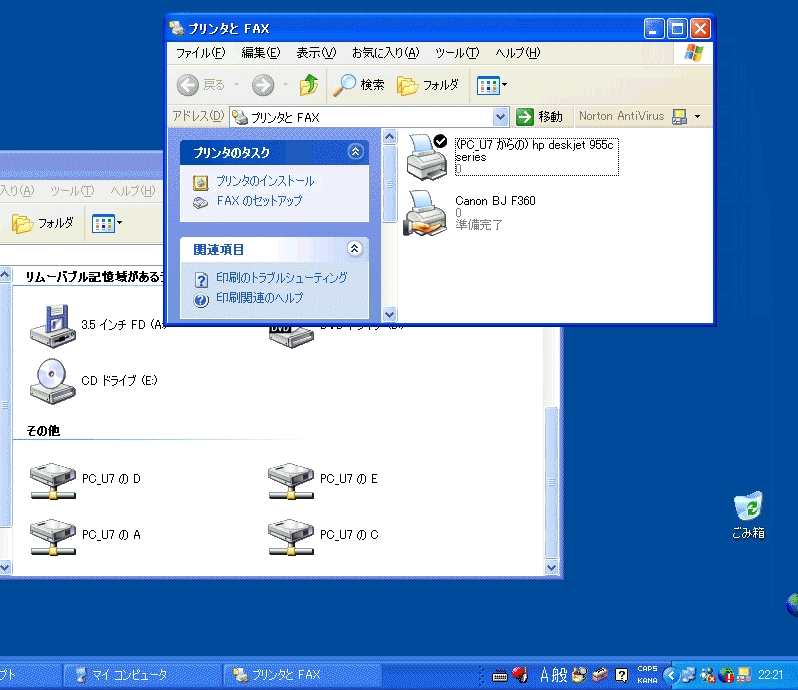Click the task pane scroll up arrow
The image size is (798, 690).
pyautogui.click(x=389, y=137)
